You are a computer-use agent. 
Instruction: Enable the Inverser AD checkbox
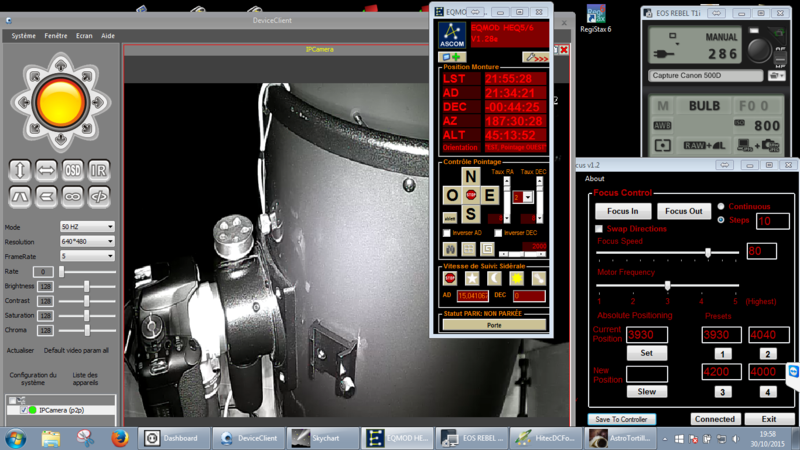(447, 233)
